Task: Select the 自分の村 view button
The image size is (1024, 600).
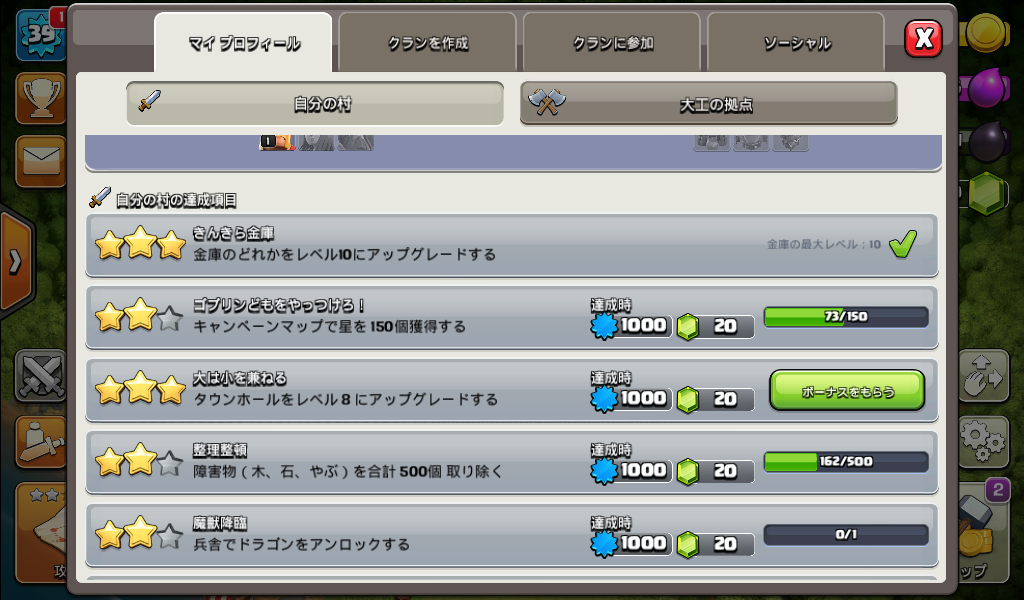Action: (x=315, y=103)
